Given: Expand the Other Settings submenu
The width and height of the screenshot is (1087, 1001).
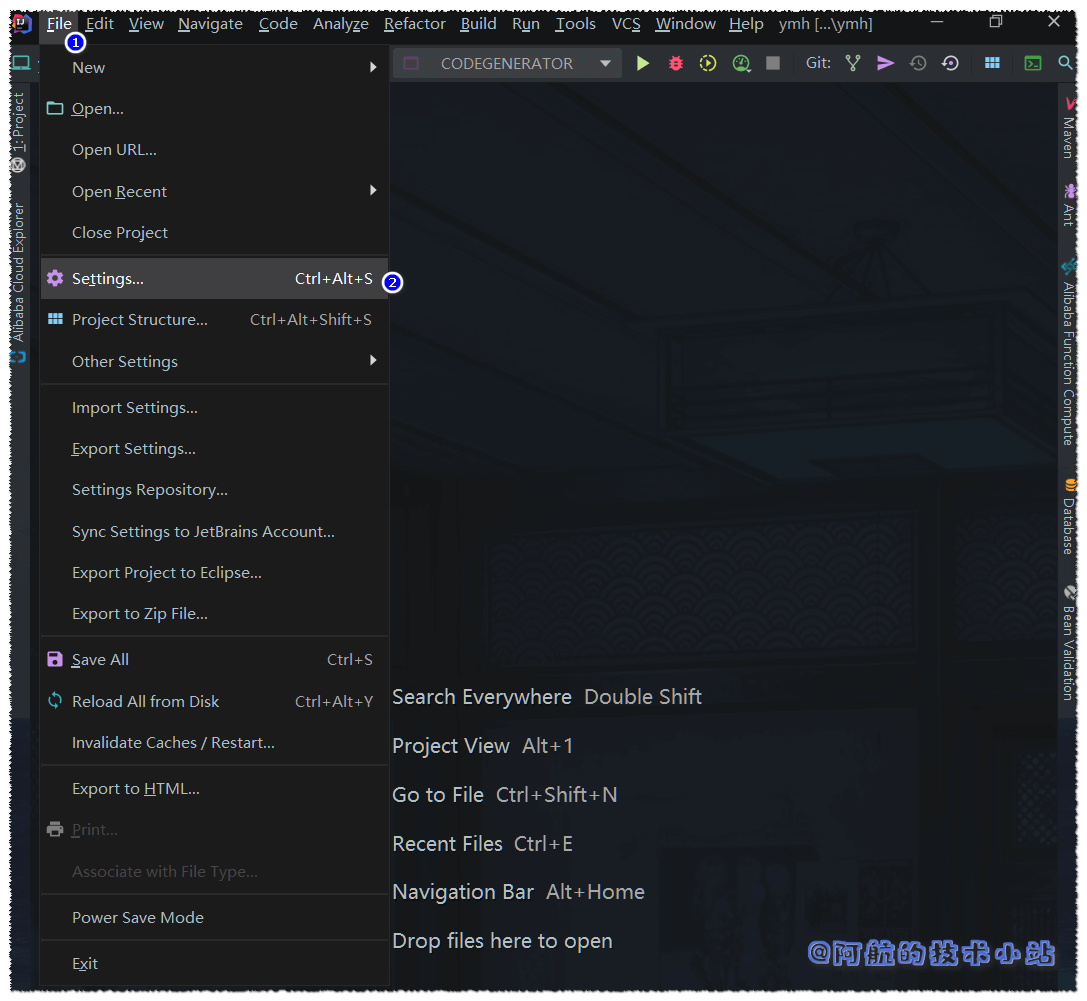Looking at the screenshot, I should pos(150,361).
